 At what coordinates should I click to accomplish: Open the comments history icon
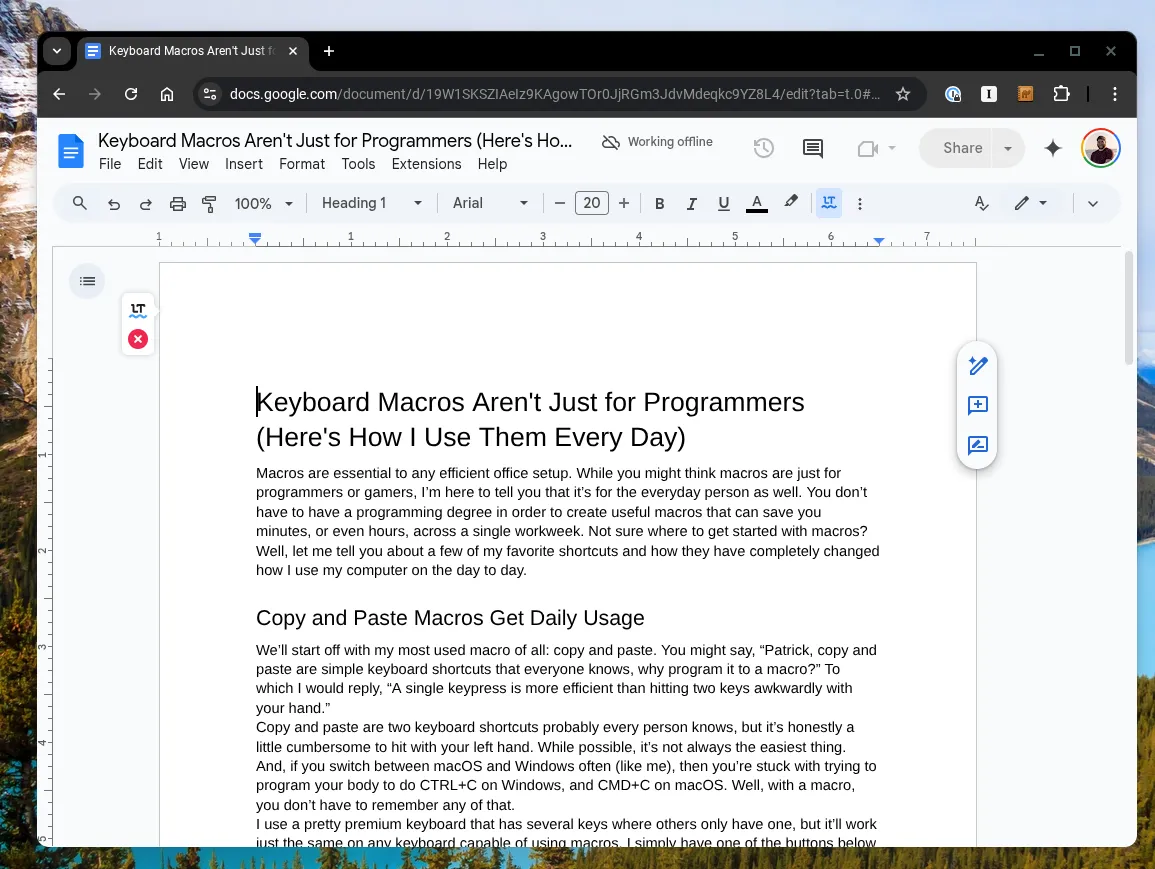tap(813, 148)
